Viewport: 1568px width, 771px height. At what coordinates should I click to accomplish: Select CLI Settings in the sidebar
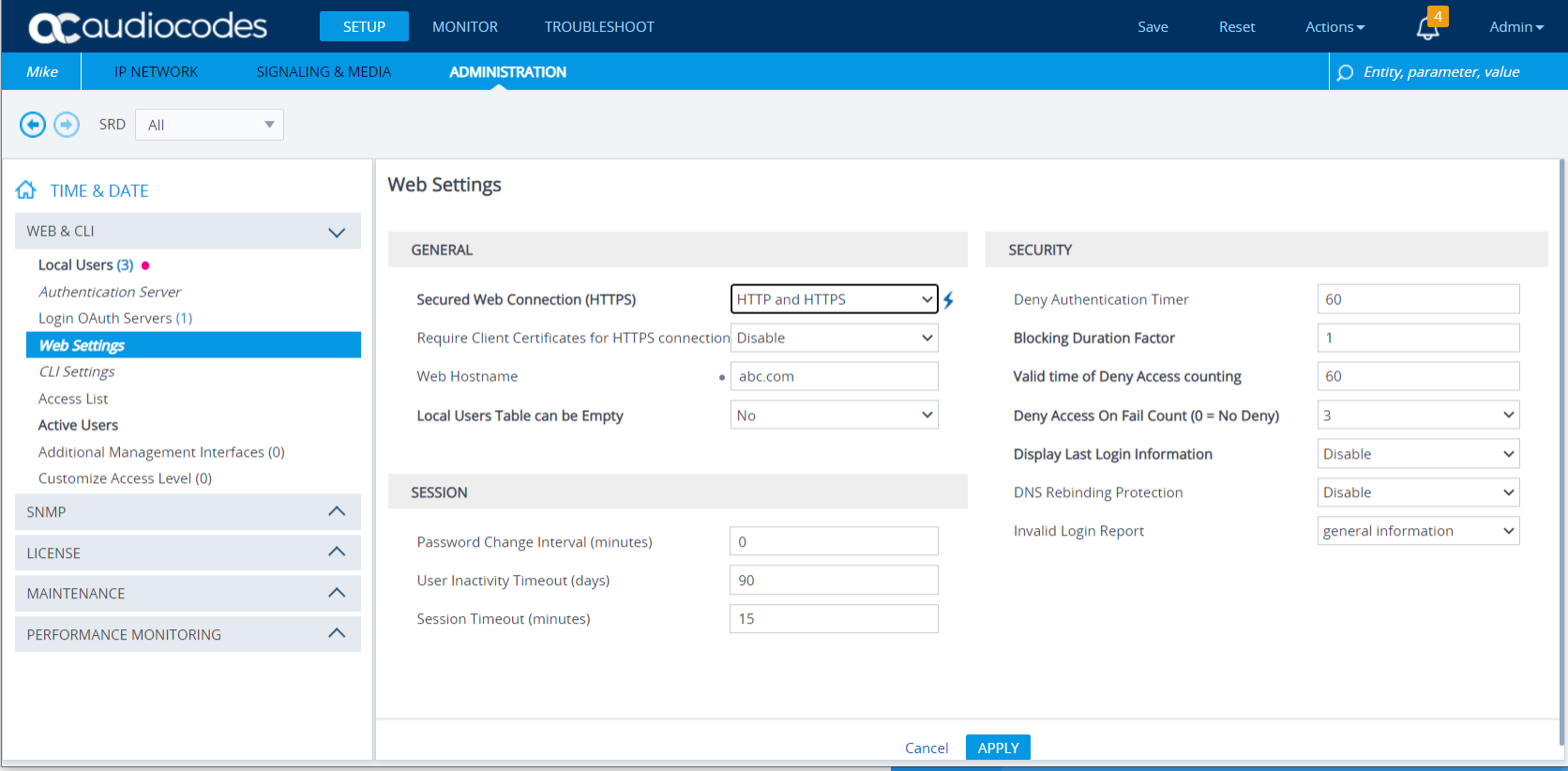pyautogui.click(x=77, y=372)
